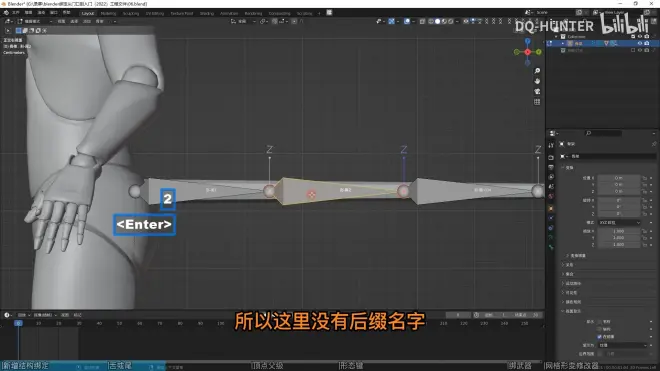Image resolution: width=660 pixels, height=371 pixels.
Task: Select rendered viewport shading mode
Action: tap(451, 21)
